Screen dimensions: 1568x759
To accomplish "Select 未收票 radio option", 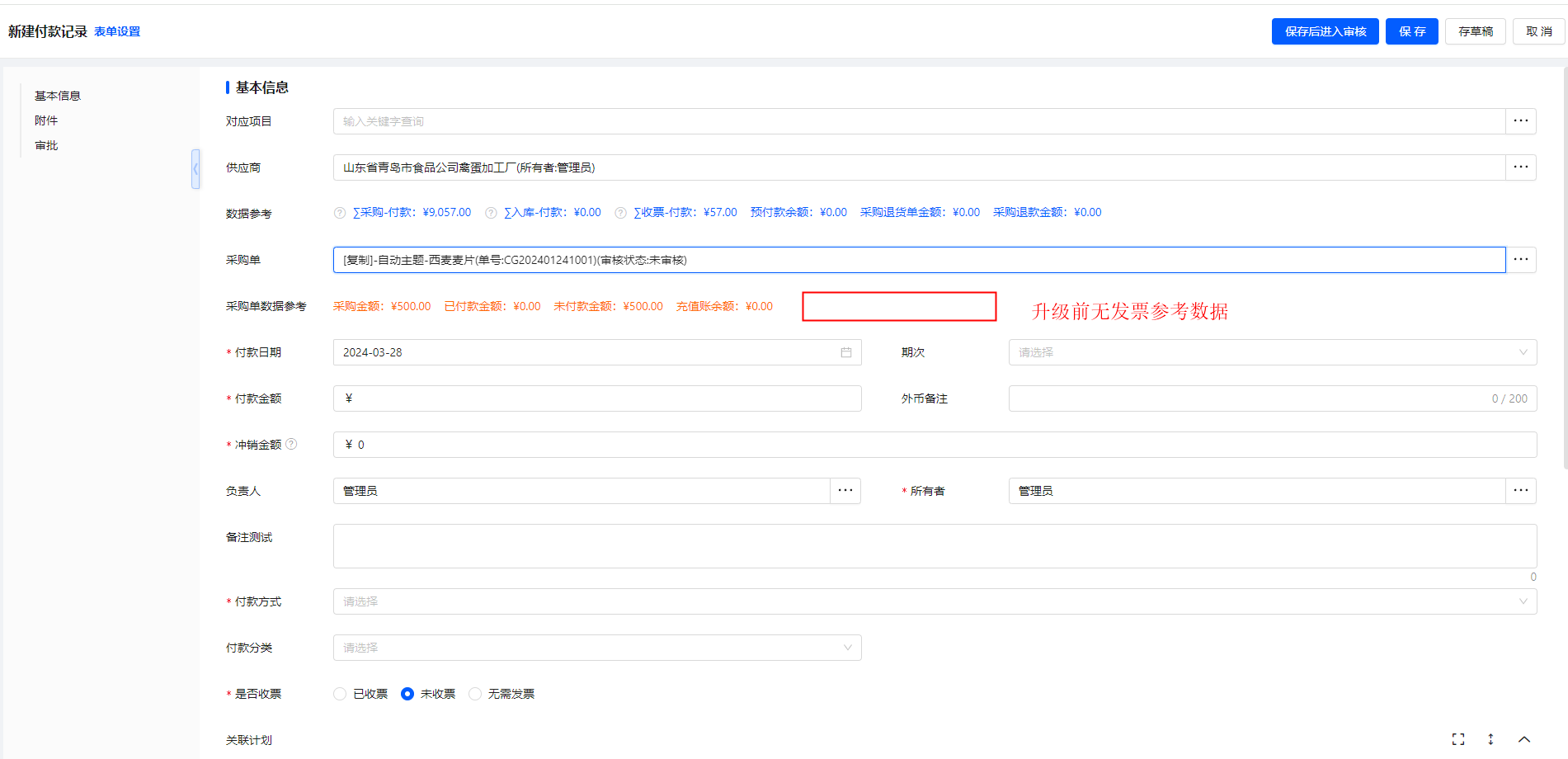I will (407, 694).
